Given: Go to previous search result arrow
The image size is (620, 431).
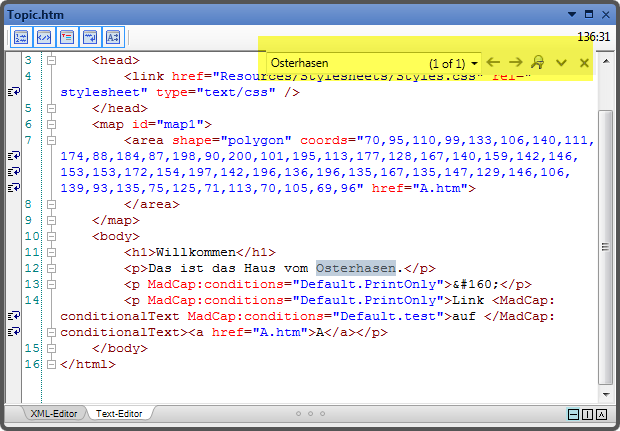Looking at the screenshot, I should (493, 63).
